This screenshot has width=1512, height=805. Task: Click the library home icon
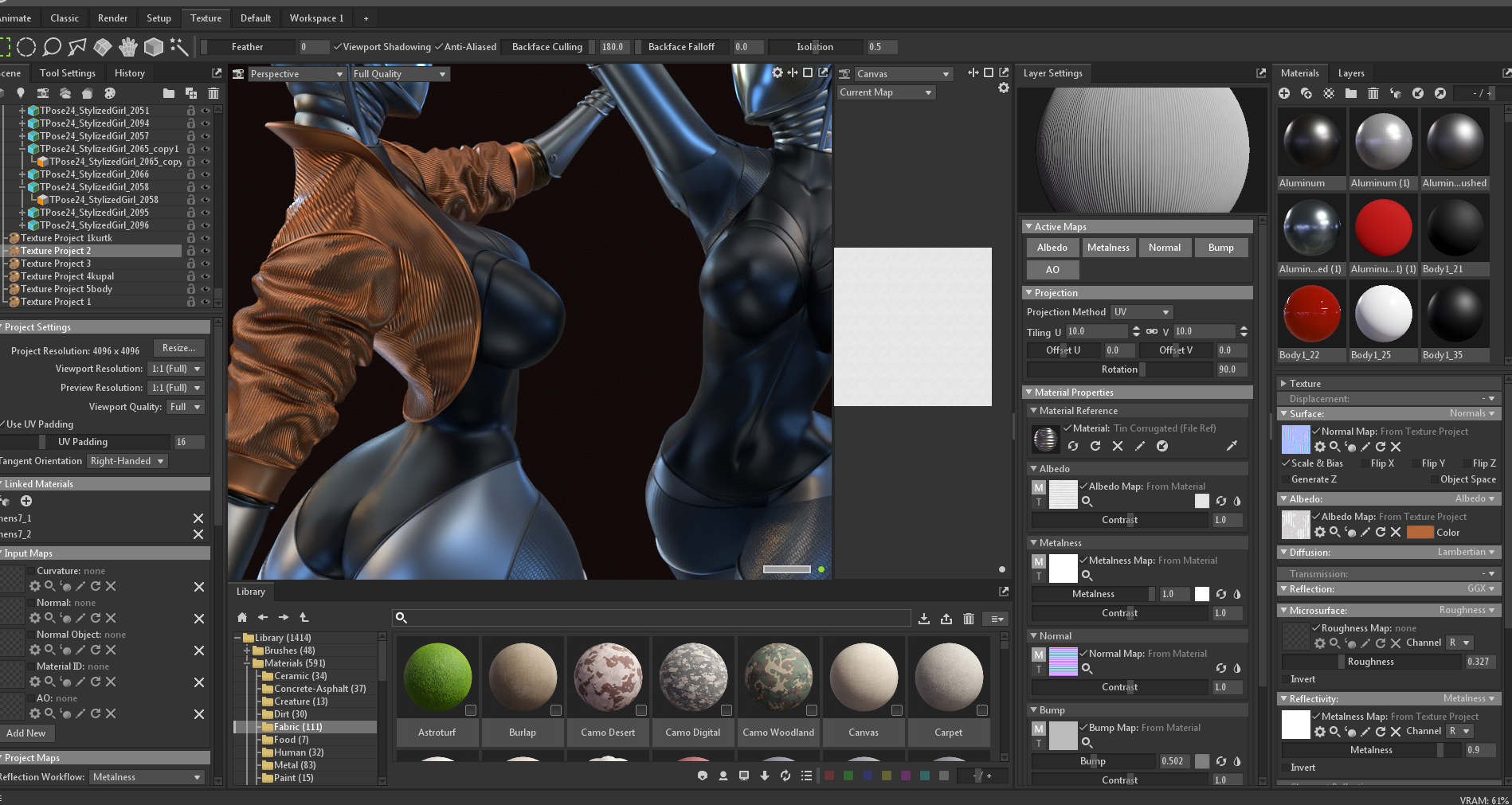coord(242,617)
